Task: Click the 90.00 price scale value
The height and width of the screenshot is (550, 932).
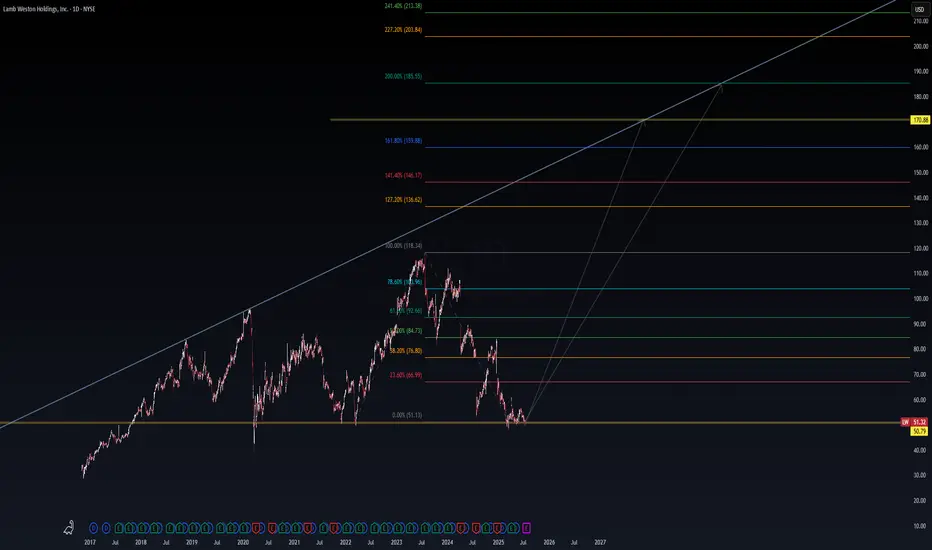Action: tap(921, 324)
